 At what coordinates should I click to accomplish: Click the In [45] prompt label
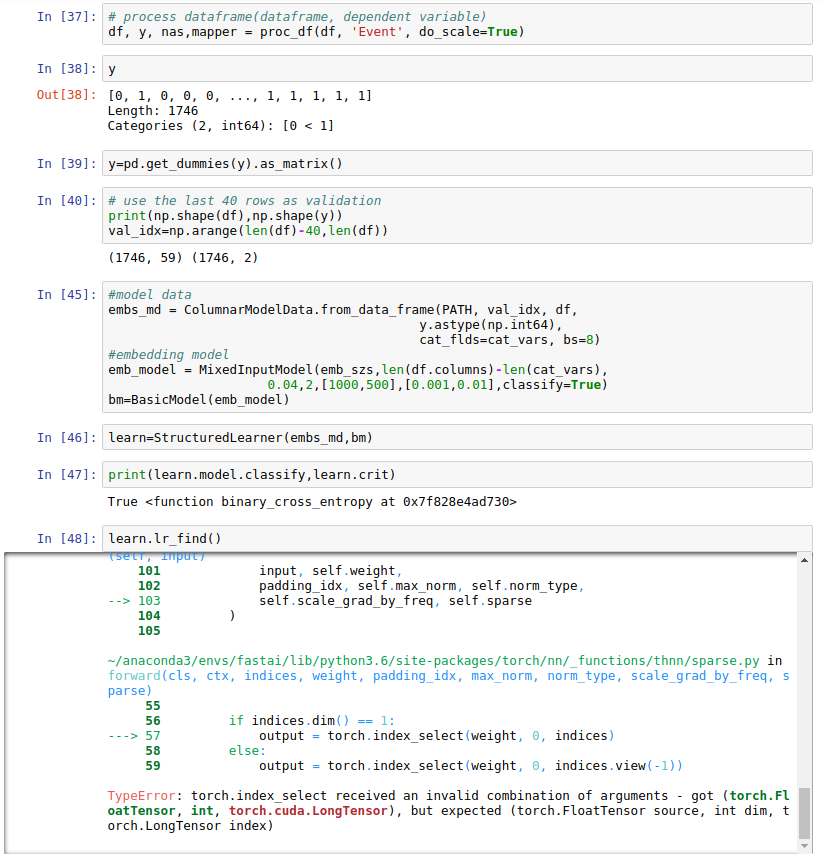pos(67,294)
